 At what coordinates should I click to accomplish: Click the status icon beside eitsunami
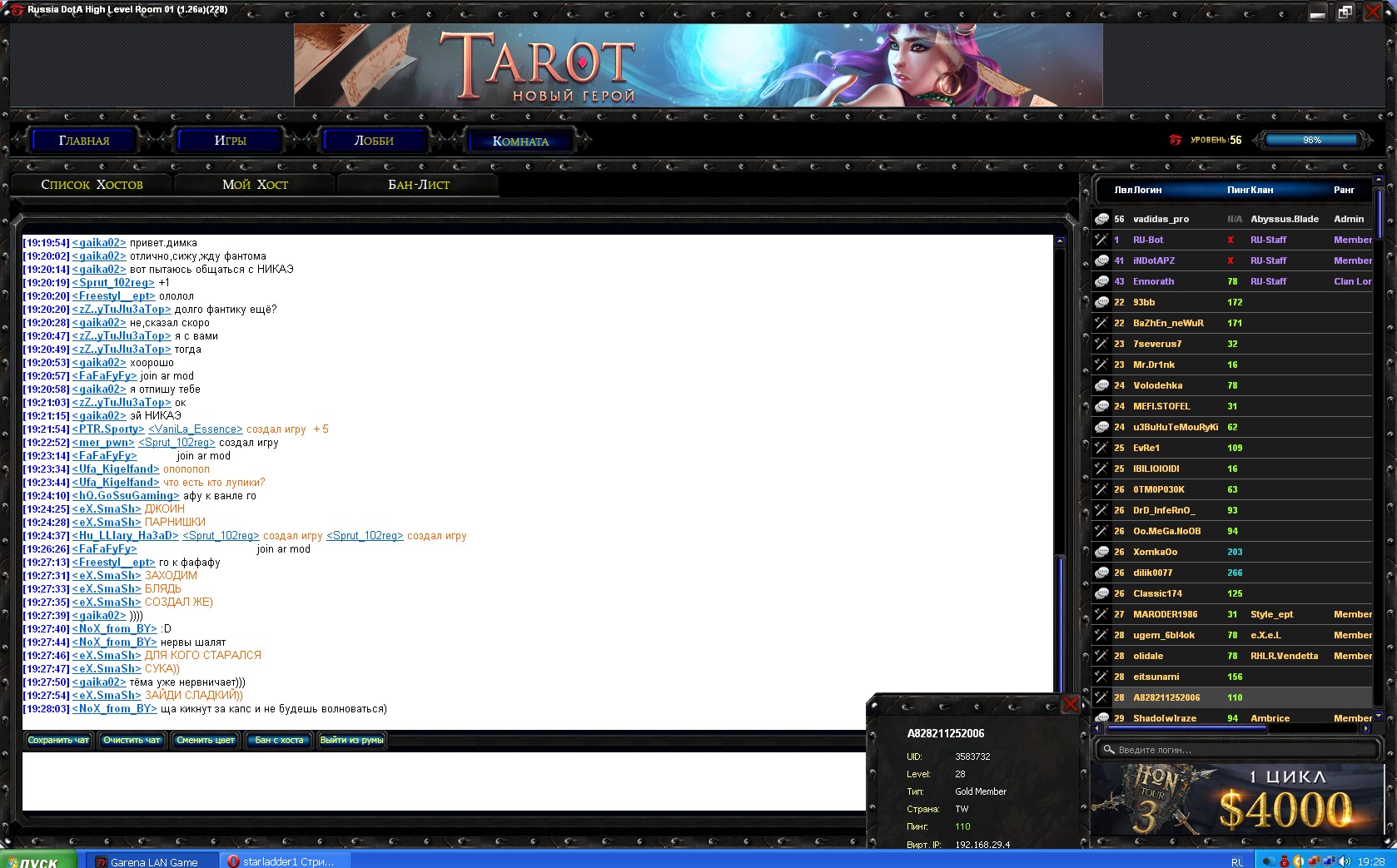coord(1101,677)
